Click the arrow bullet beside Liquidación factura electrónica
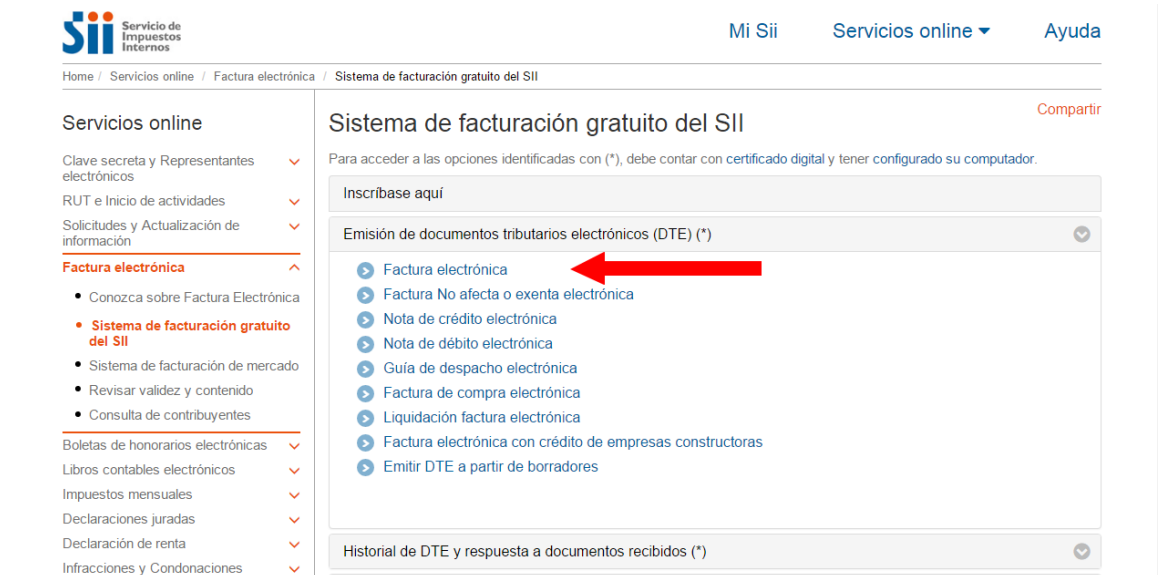The height and width of the screenshot is (575, 1171). coord(365,418)
